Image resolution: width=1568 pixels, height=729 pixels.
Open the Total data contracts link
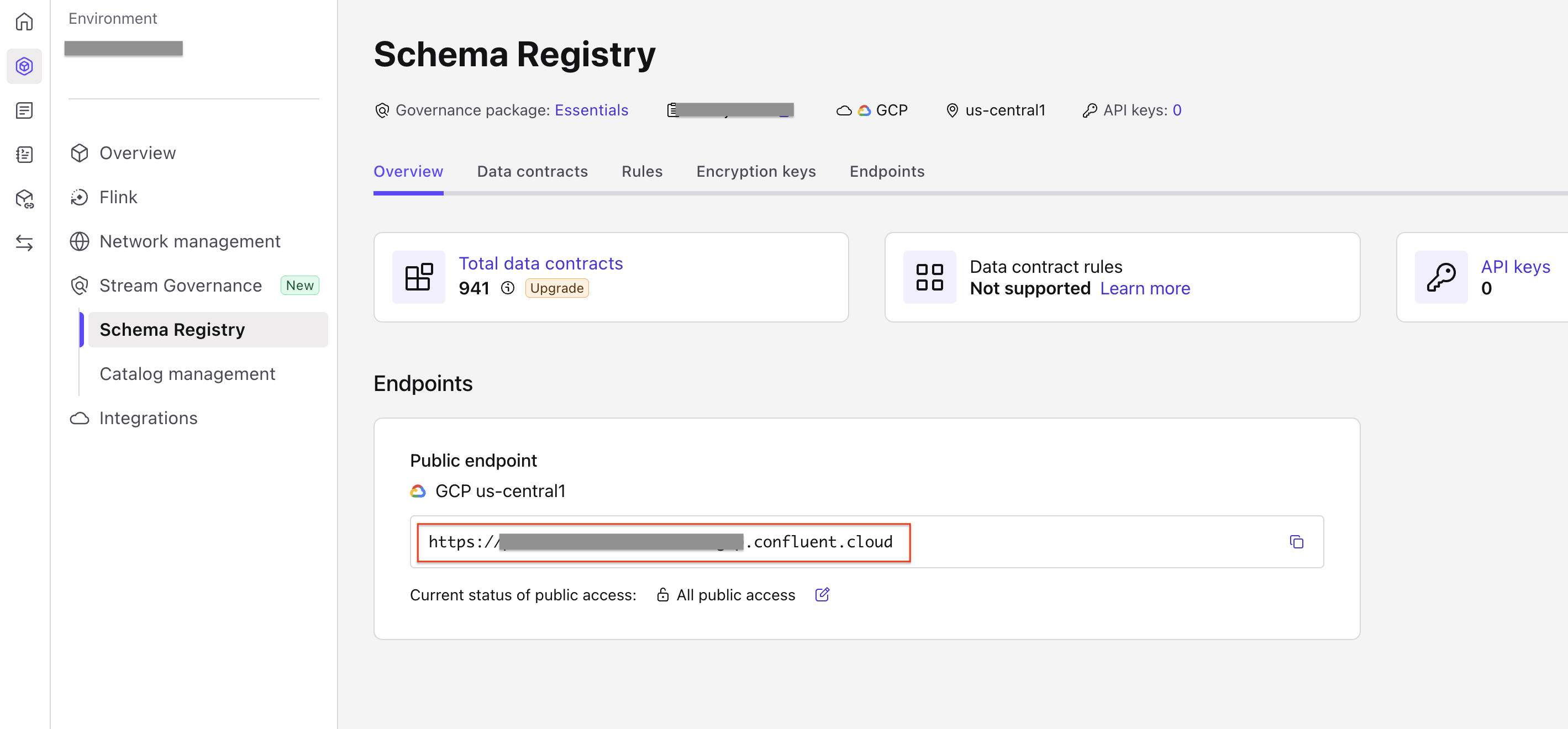(x=541, y=263)
